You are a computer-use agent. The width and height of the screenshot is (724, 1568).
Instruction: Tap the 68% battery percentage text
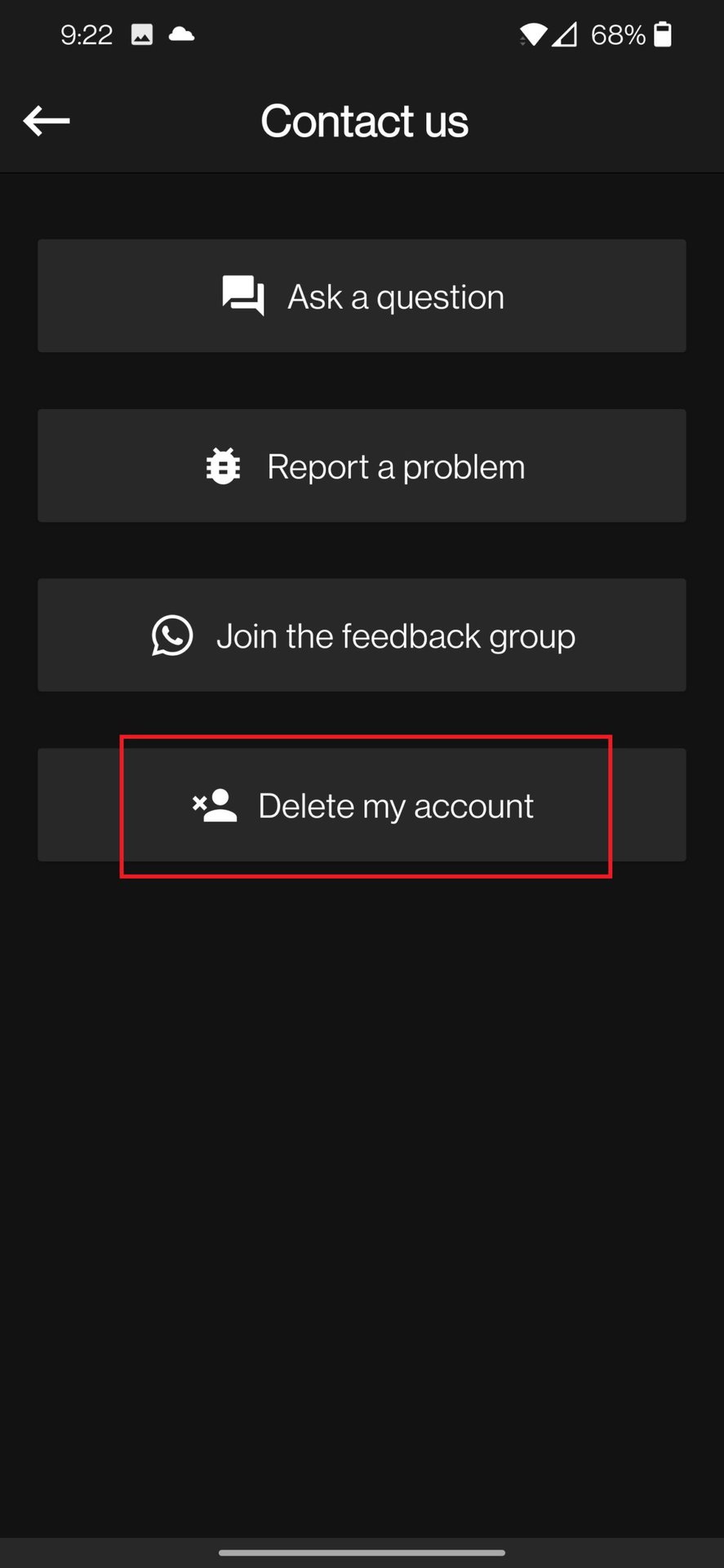click(x=618, y=34)
